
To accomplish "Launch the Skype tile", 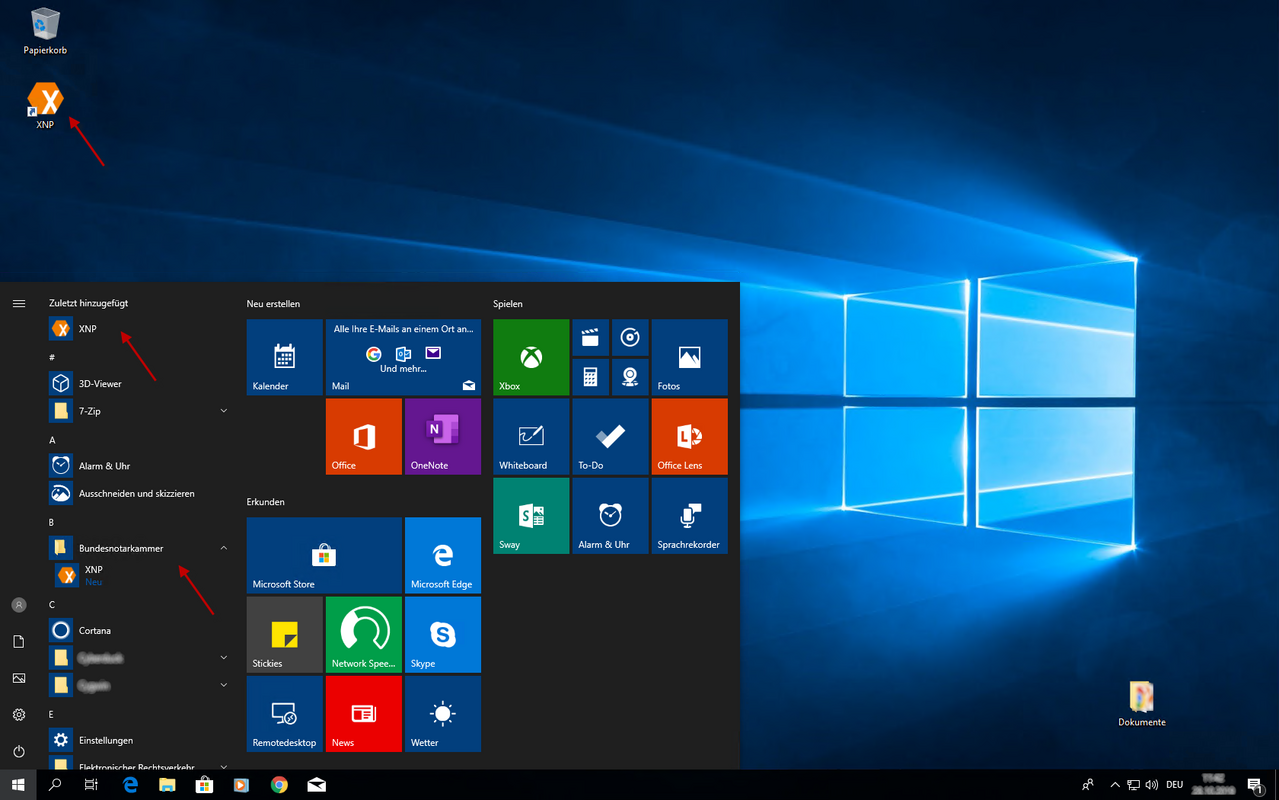I will pyautogui.click(x=443, y=634).
